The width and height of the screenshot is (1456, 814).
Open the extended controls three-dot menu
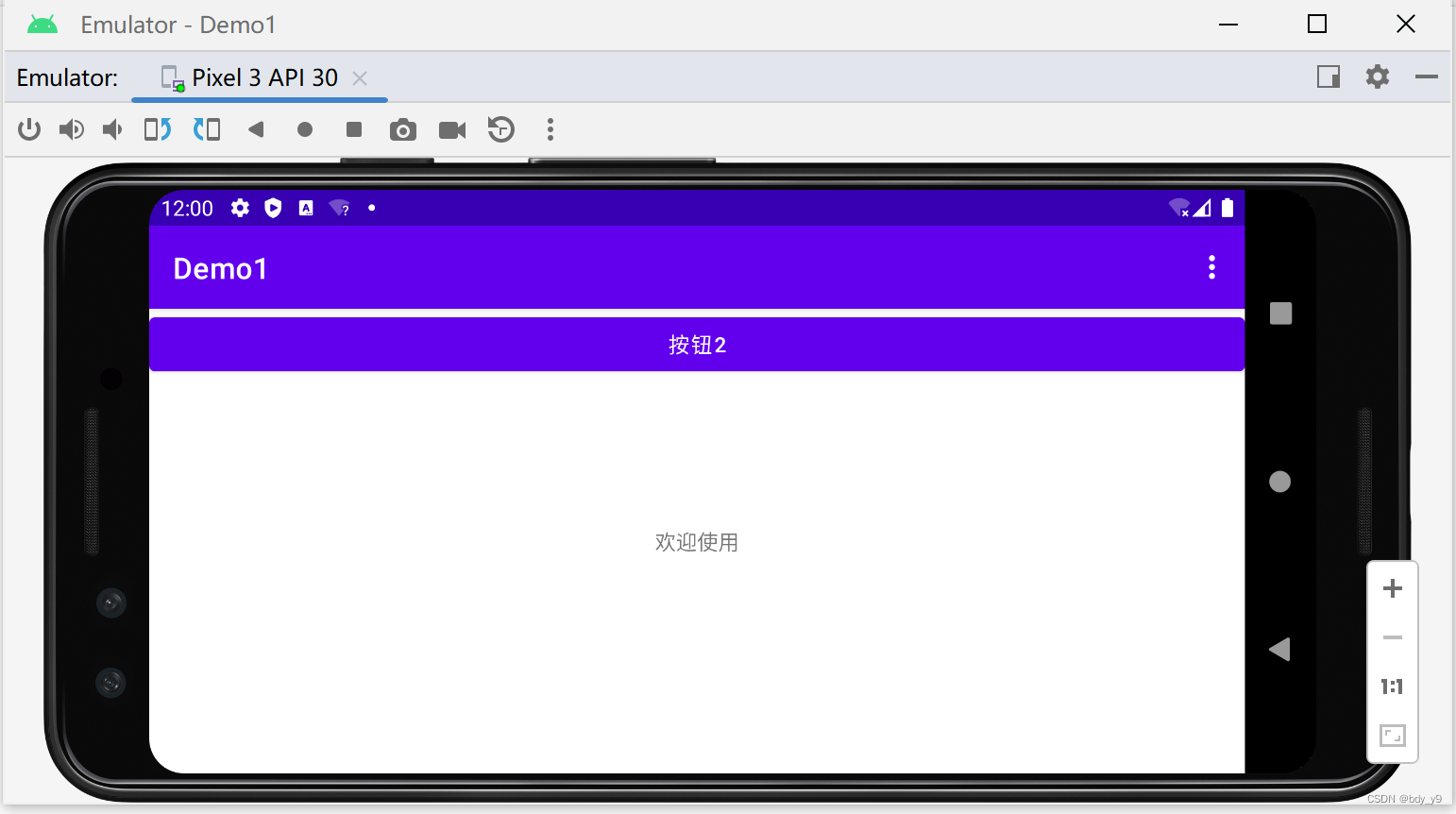click(x=550, y=129)
